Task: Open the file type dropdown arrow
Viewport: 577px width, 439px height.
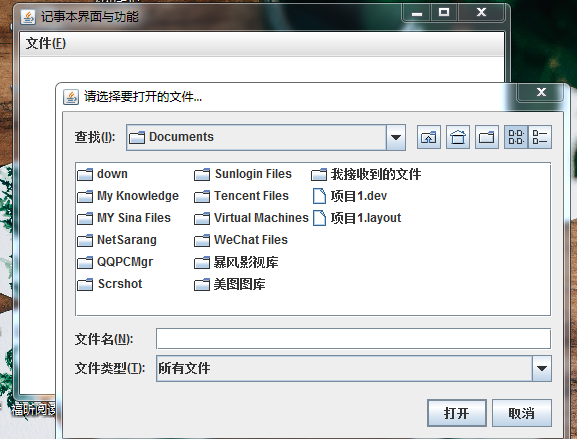Action: pyautogui.click(x=542, y=368)
